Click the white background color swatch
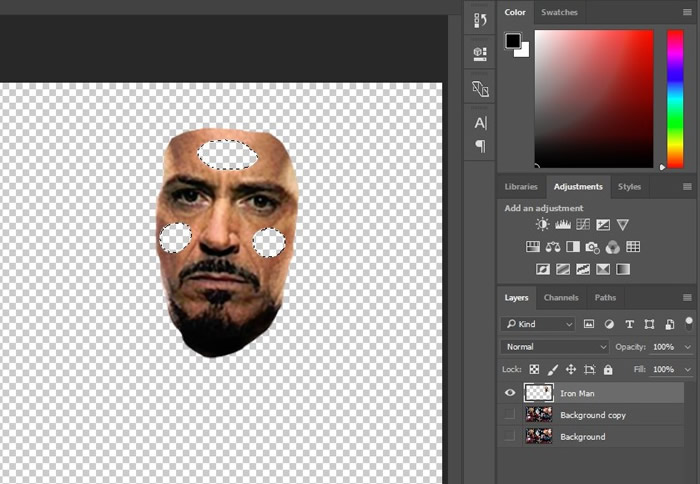 click(524, 51)
